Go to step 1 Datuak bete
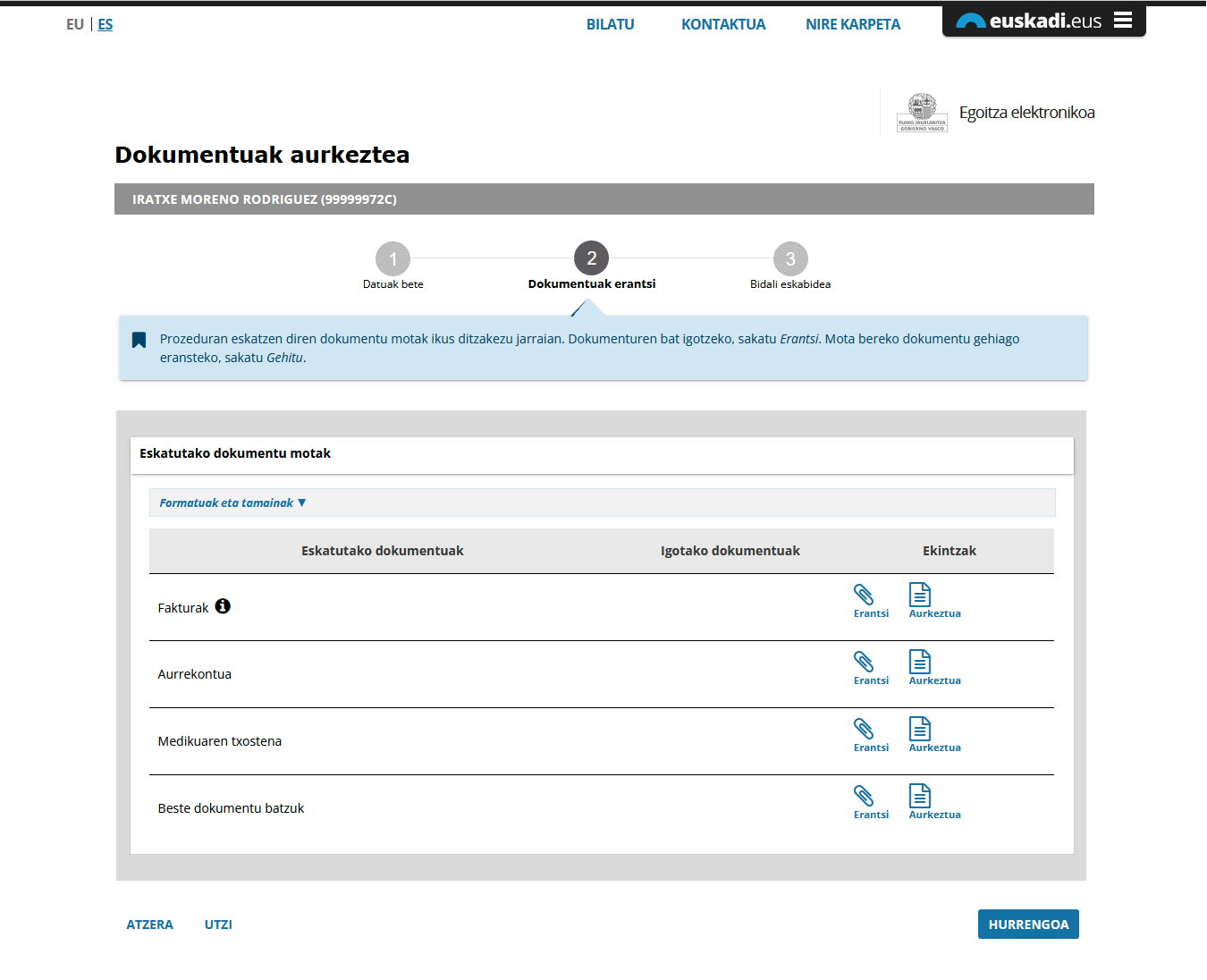1207x980 pixels. pyautogui.click(x=392, y=259)
